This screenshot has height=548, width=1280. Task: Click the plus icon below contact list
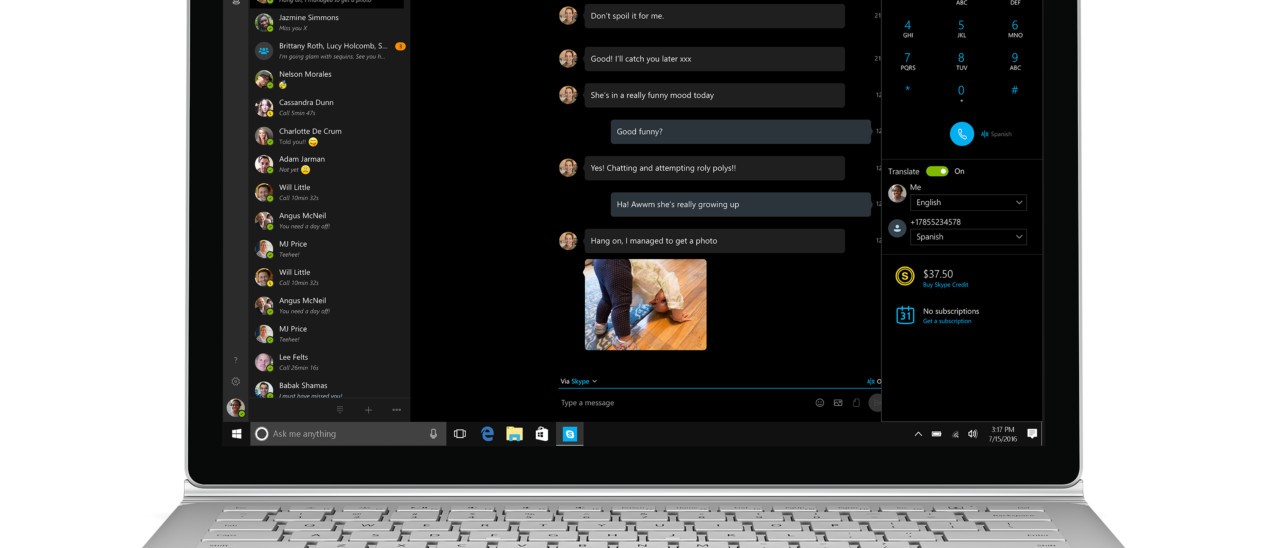pos(368,410)
